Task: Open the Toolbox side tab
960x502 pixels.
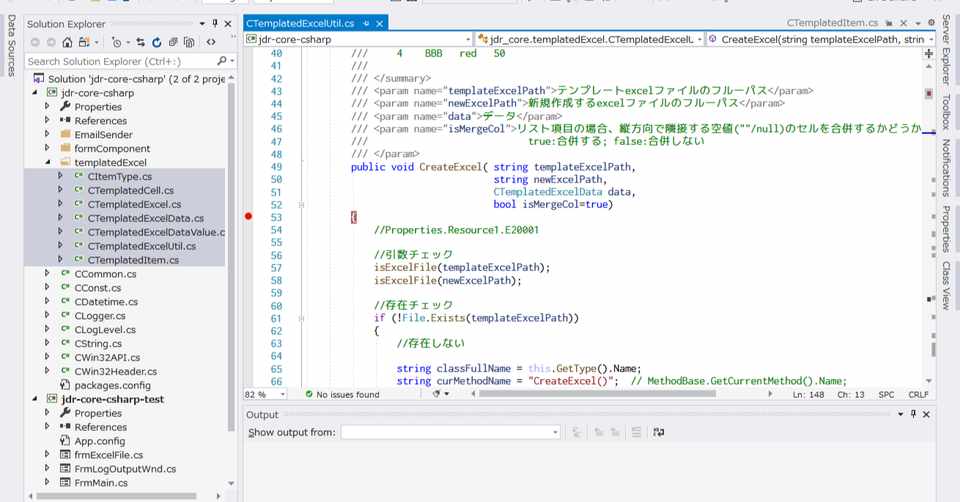Action: (947, 112)
